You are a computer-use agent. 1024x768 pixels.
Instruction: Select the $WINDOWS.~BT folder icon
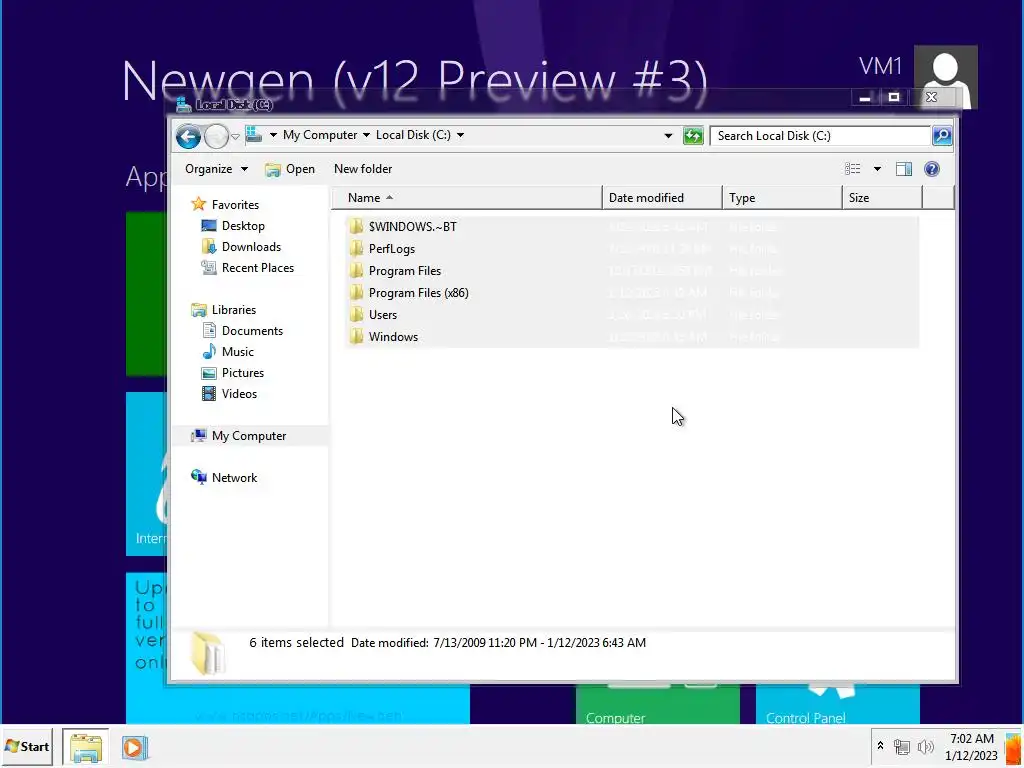(356, 227)
